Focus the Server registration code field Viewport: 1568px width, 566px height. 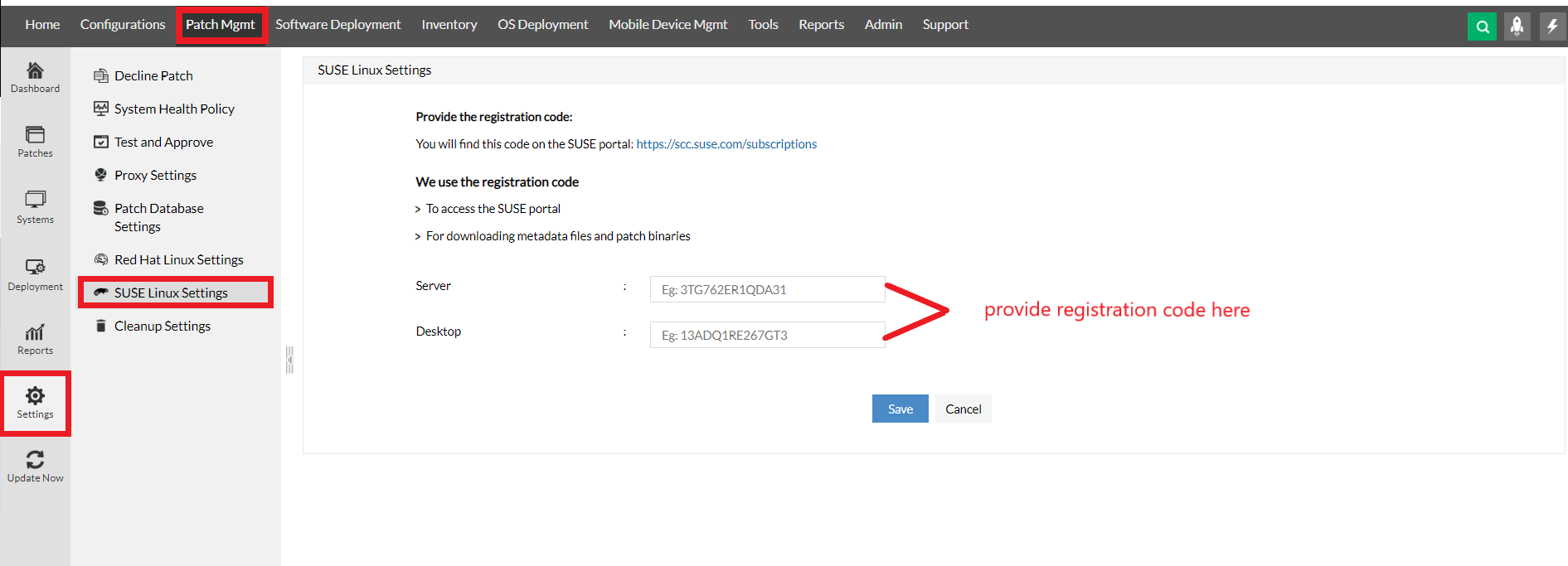click(x=768, y=289)
